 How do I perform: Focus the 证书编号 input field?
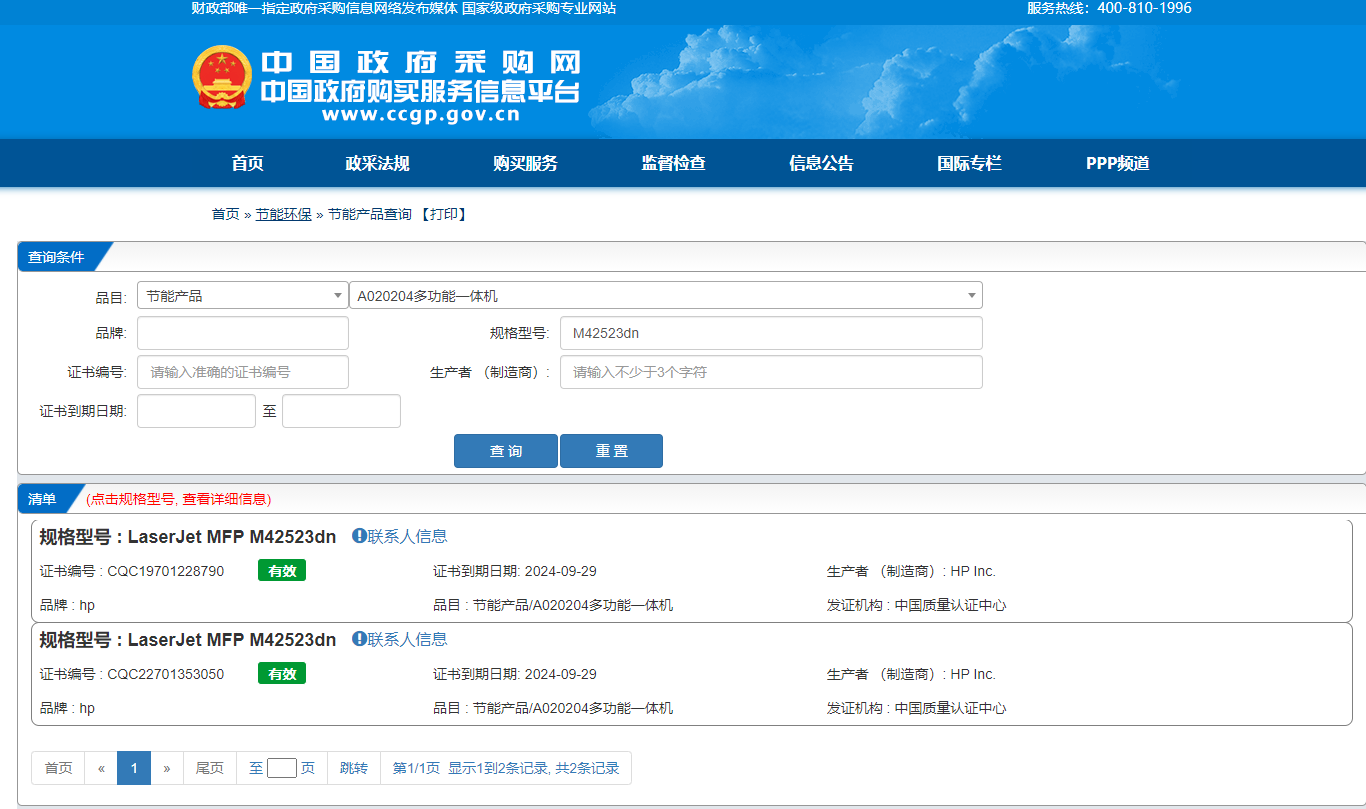click(x=243, y=372)
